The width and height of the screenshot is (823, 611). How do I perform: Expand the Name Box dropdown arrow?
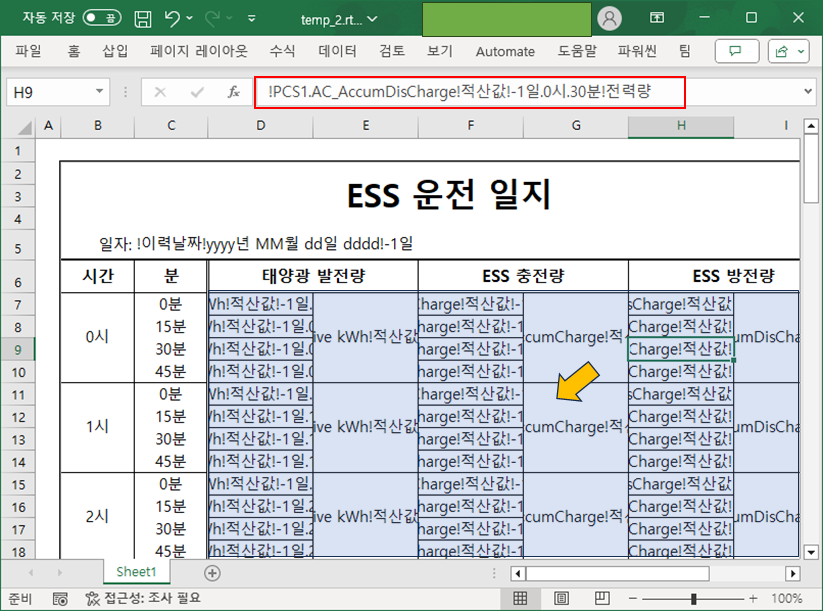click(99, 92)
